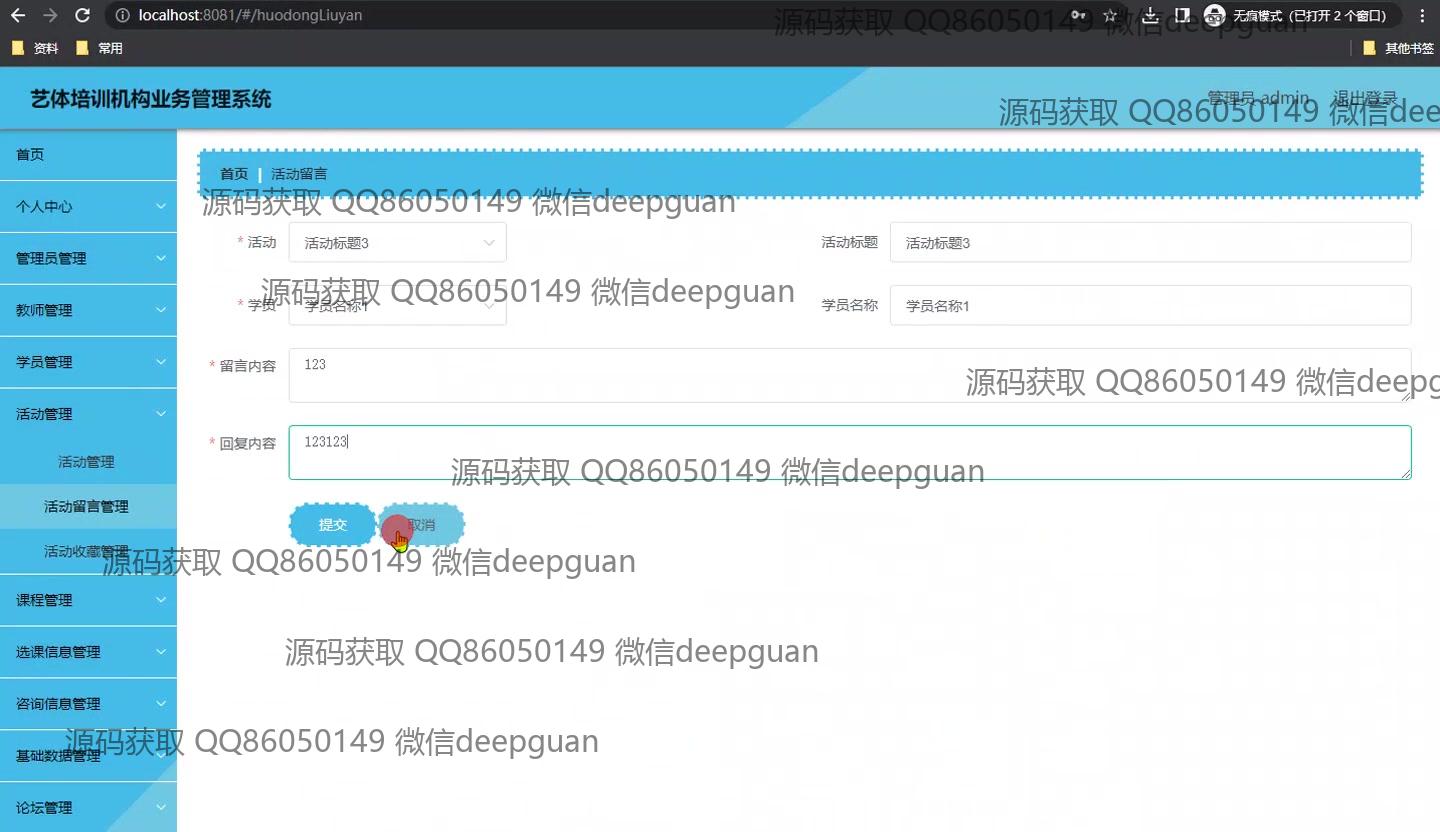The width and height of the screenshot is (1440, 832).
Task: Click the browser reload icon
Action: point(83,15)
